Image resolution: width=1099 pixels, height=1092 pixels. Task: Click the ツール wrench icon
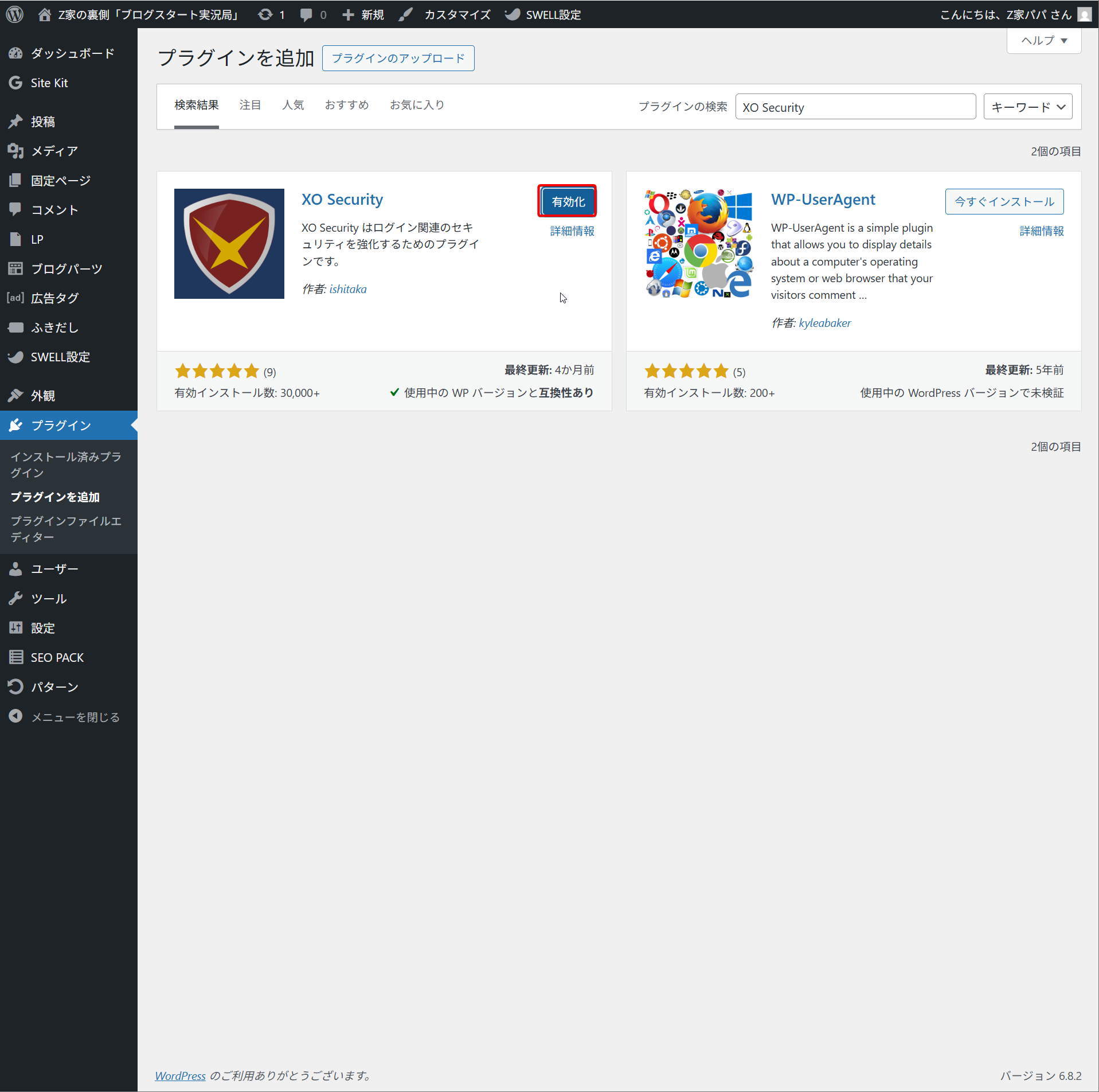tap(15, 599)
